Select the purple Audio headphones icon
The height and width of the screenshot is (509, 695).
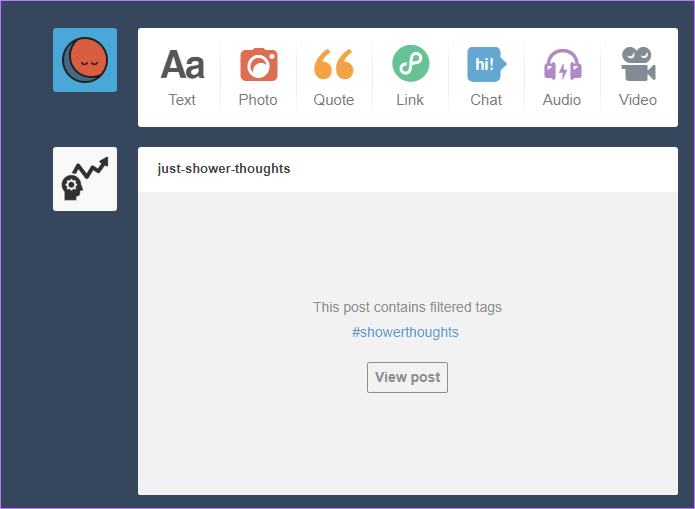click(562, 65)
